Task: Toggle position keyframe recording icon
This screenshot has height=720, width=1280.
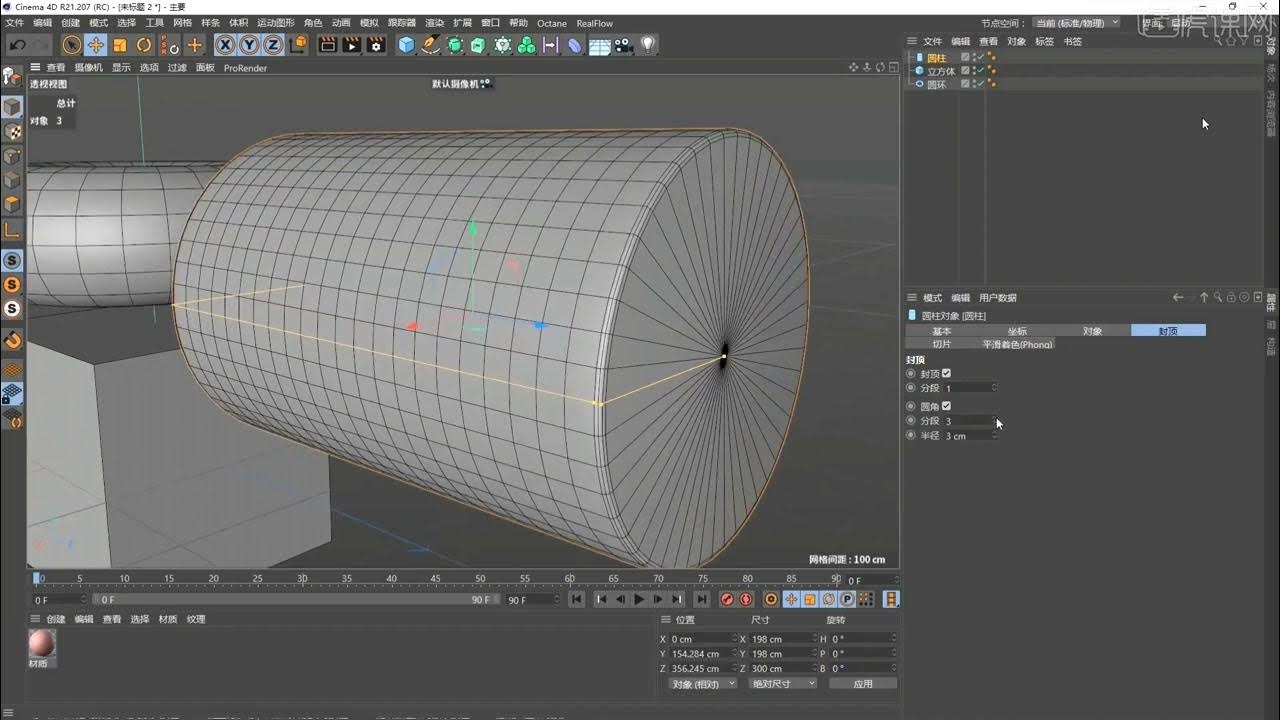Action: click(x=790, y=599)
